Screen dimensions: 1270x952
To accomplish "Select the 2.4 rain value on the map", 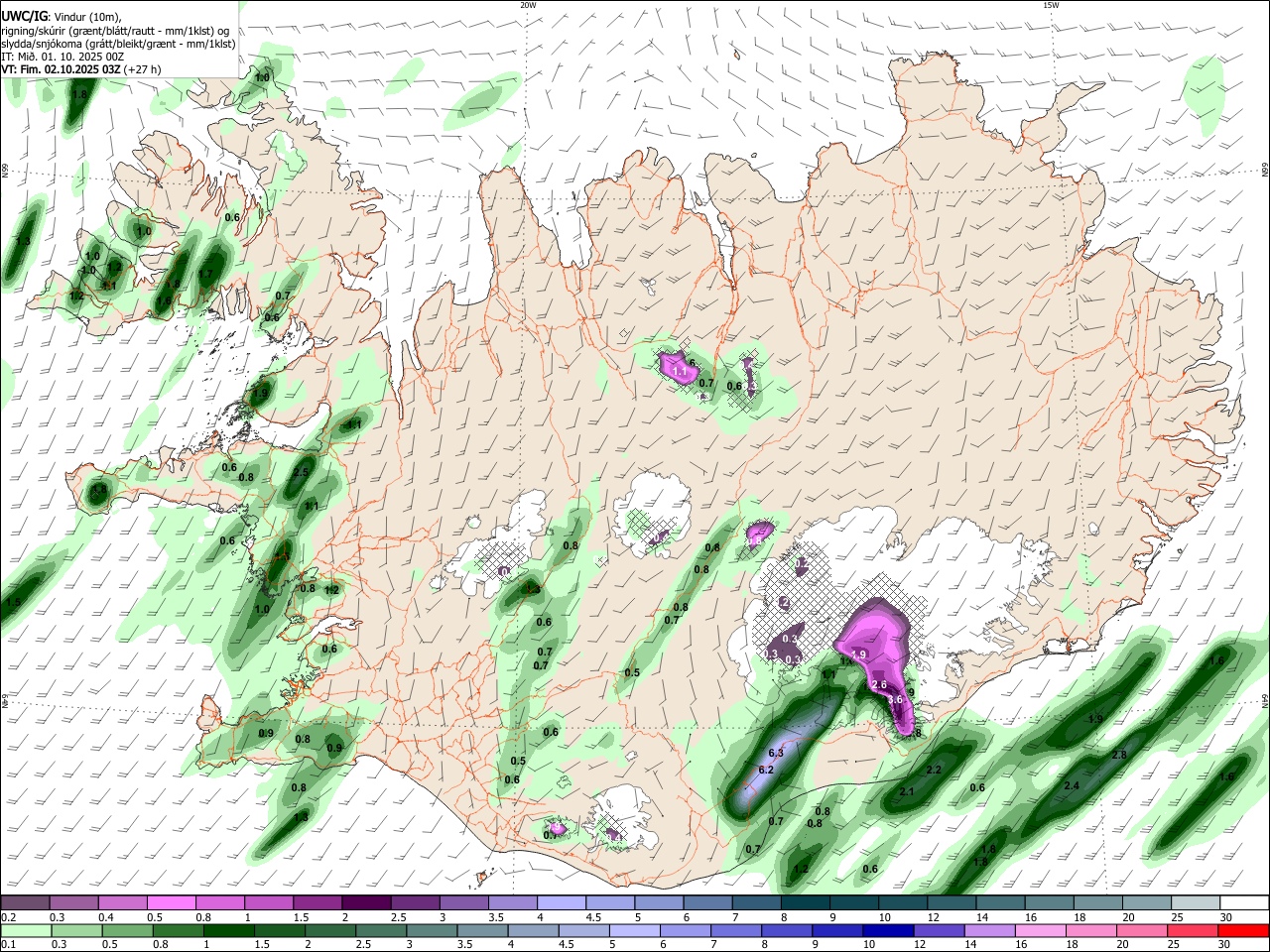I will tap(1072, 785).
